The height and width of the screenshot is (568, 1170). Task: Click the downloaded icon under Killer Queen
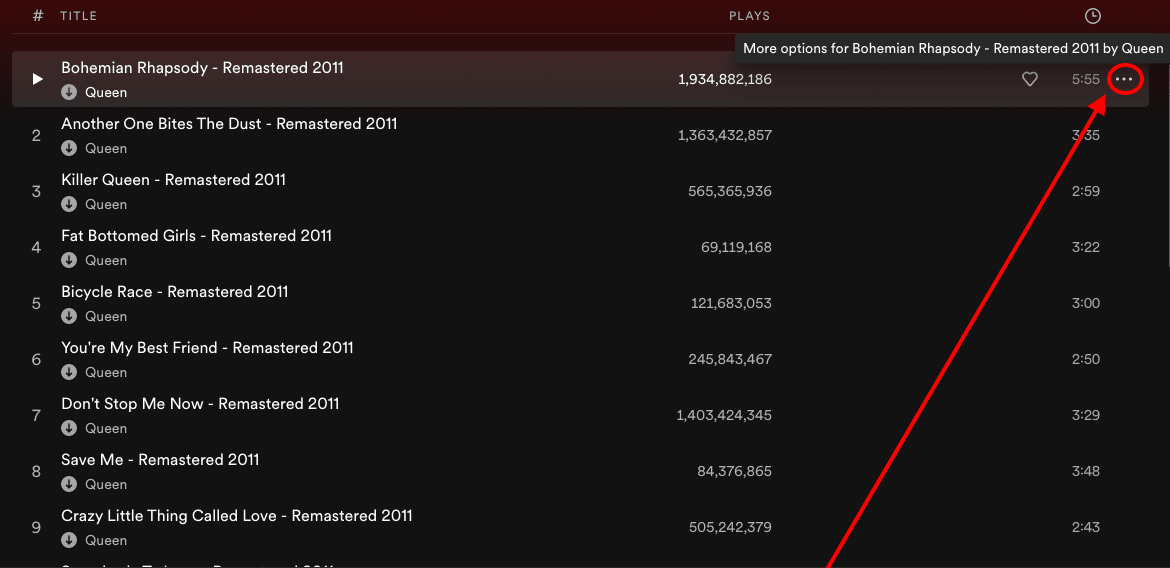[69, 205]
